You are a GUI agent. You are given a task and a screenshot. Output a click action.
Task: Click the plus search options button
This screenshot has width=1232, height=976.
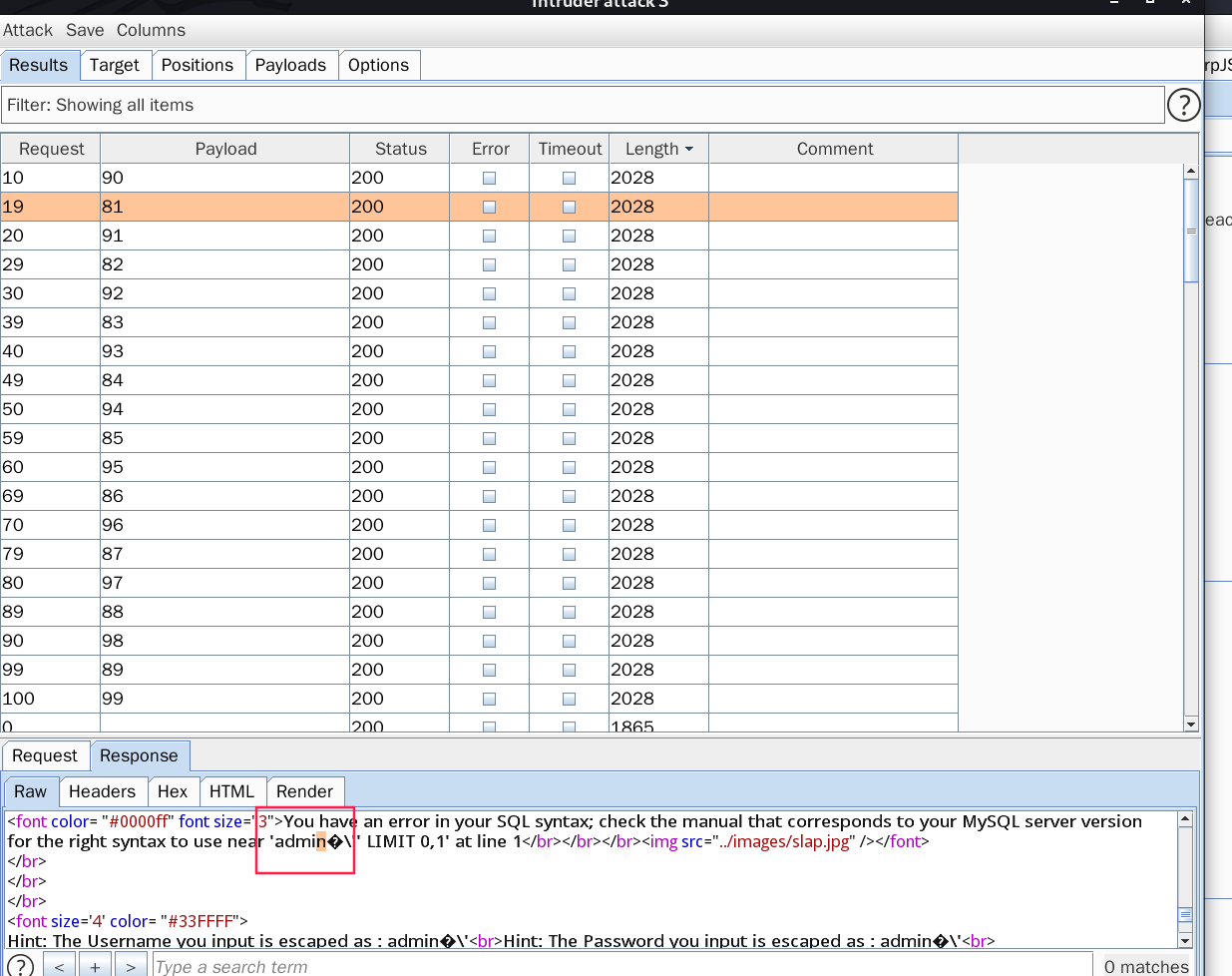click(x=95, y=966)
